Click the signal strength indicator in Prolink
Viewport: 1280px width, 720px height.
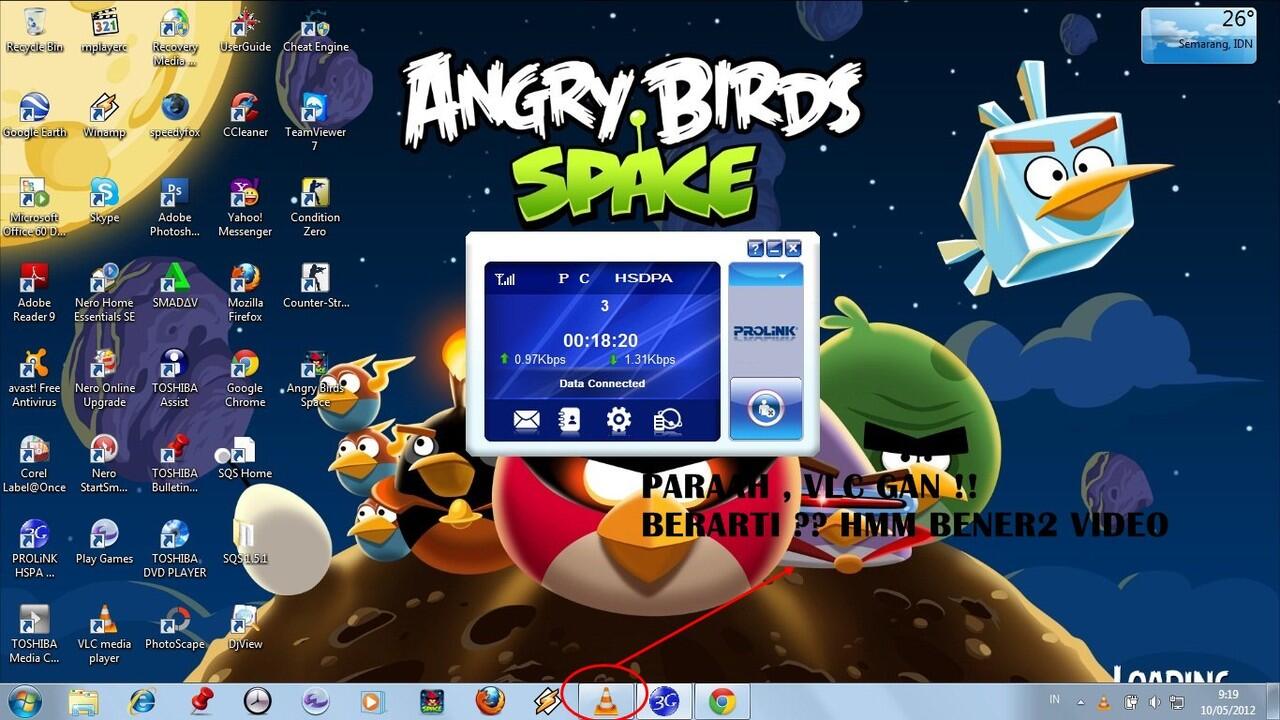coord(505,279)
